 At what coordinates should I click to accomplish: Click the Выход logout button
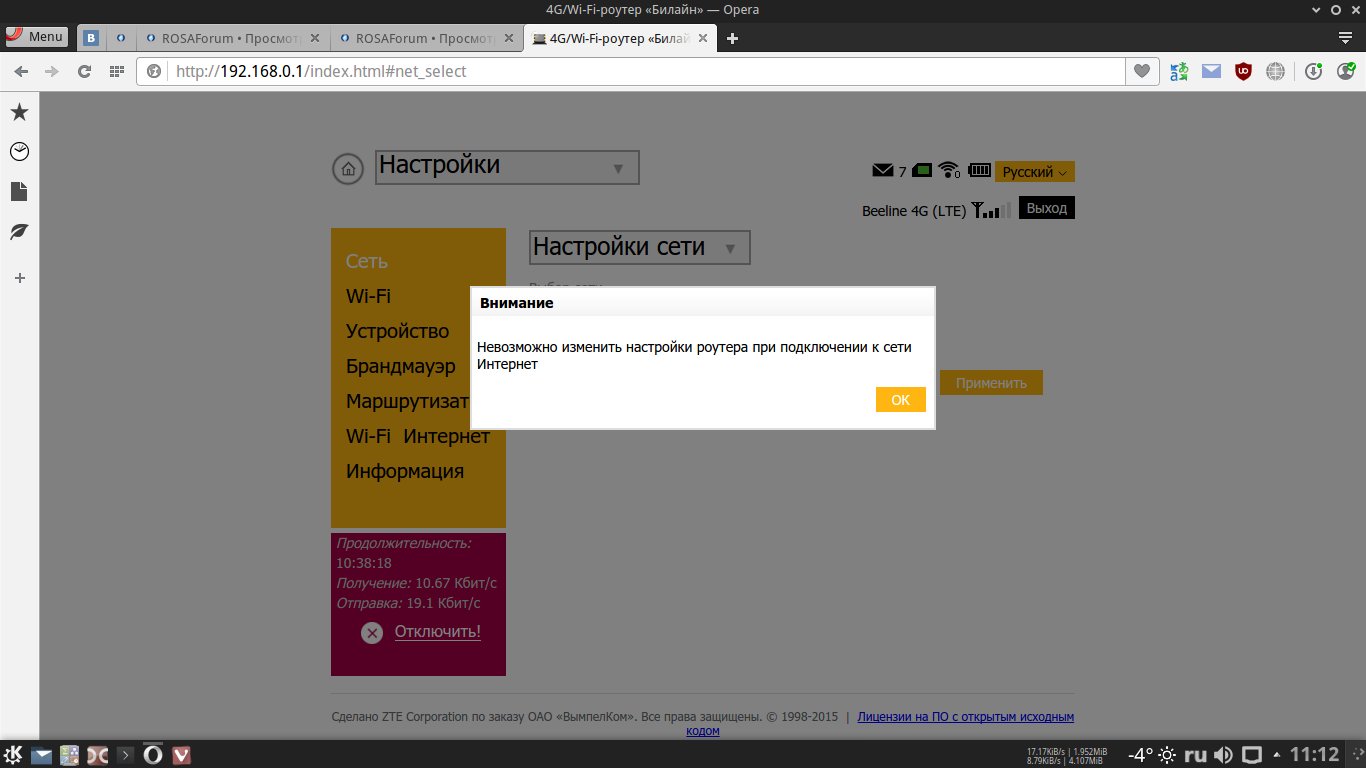[x=1047, y=208]
